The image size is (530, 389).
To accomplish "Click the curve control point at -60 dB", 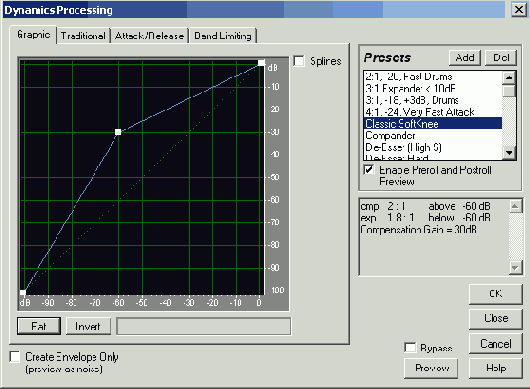I will point(118,132).
